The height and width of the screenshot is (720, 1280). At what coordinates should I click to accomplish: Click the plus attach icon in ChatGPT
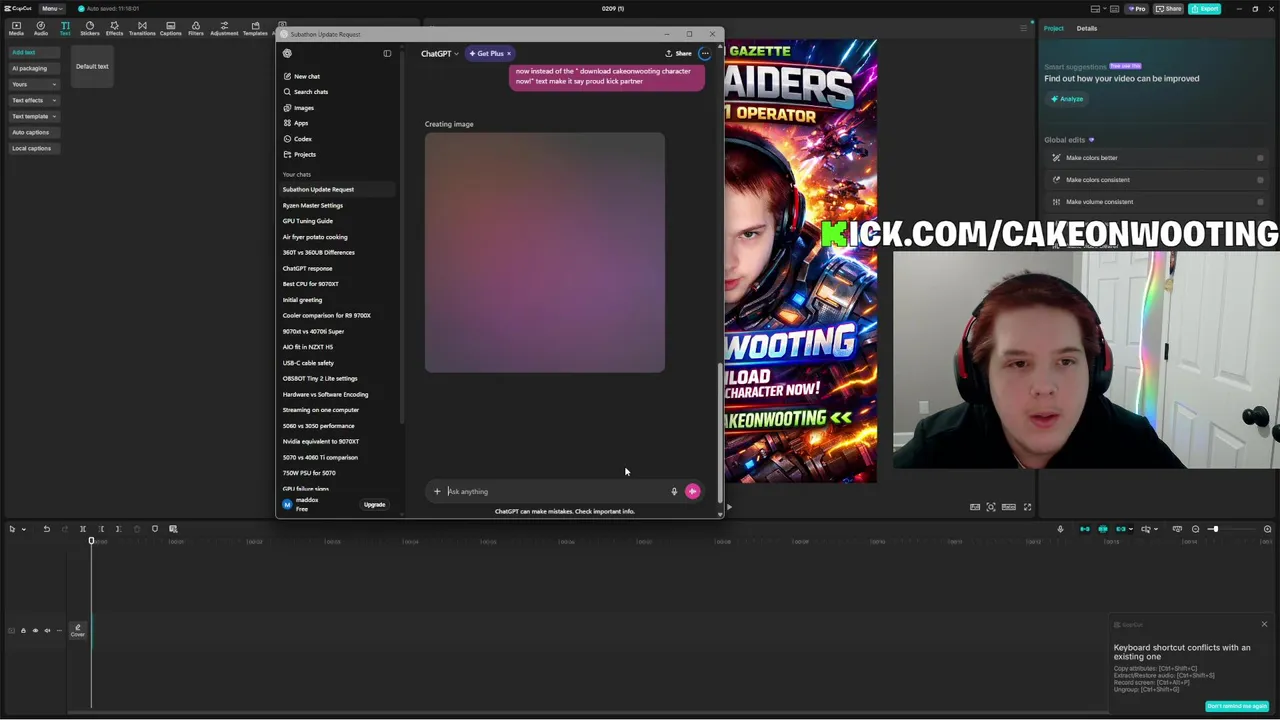[437, 491]
